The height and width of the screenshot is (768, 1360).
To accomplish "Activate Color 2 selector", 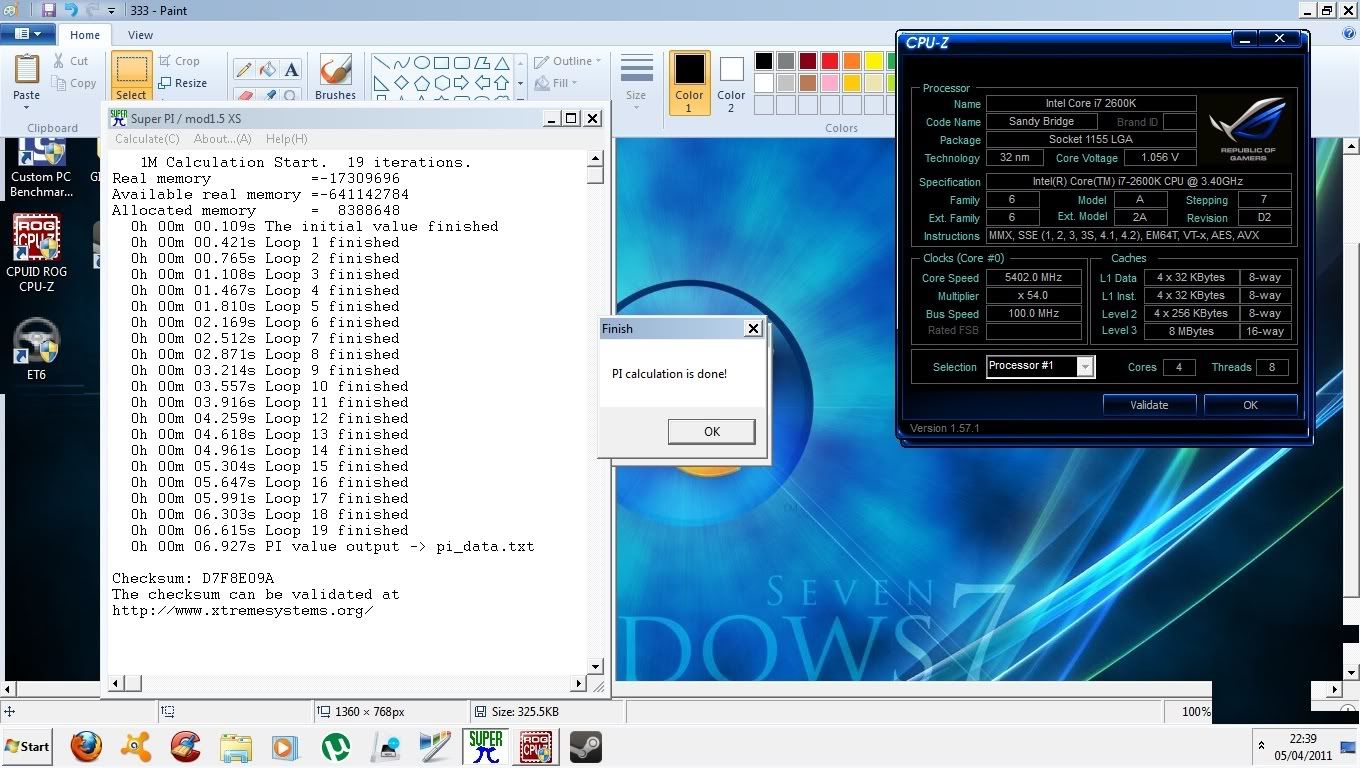I will 731,82.
